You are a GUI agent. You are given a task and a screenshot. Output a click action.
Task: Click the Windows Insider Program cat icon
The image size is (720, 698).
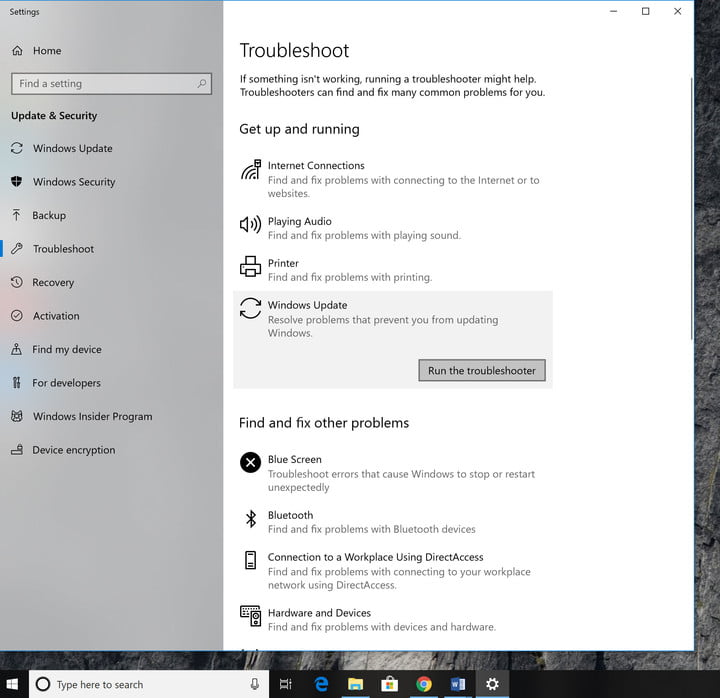(x=17, y=417)
